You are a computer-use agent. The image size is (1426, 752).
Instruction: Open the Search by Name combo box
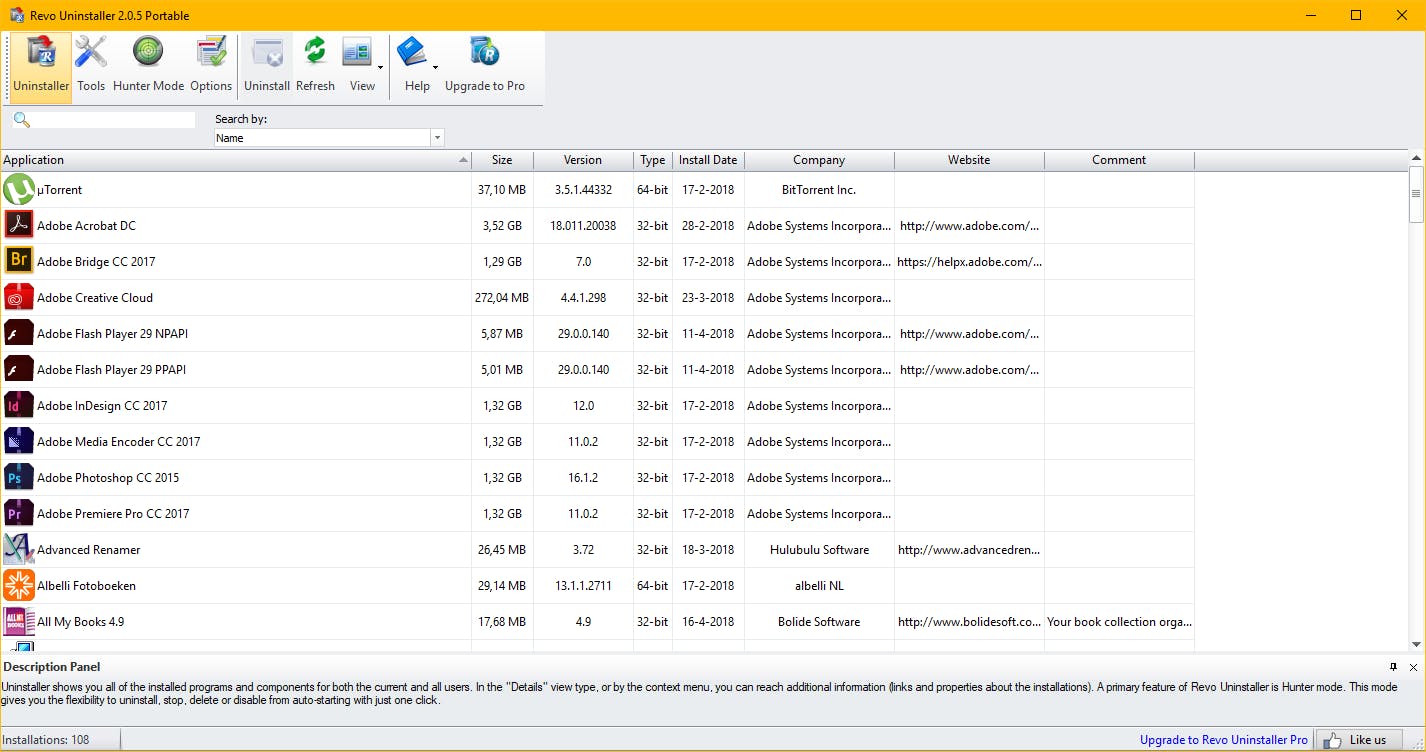click(x=330, y=138)
